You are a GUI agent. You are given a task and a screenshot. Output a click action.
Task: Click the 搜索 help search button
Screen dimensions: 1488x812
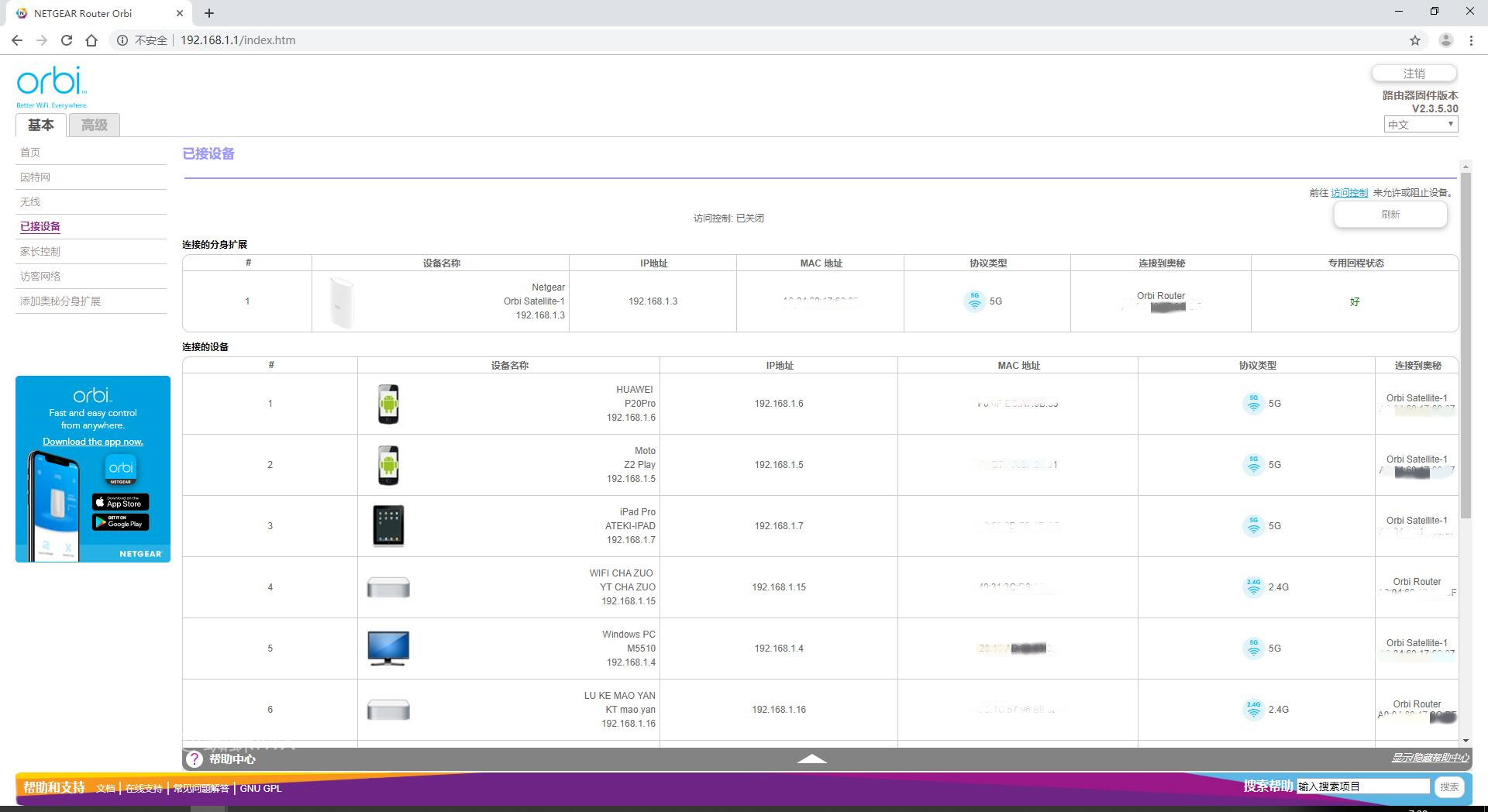tap(1448, 787)
